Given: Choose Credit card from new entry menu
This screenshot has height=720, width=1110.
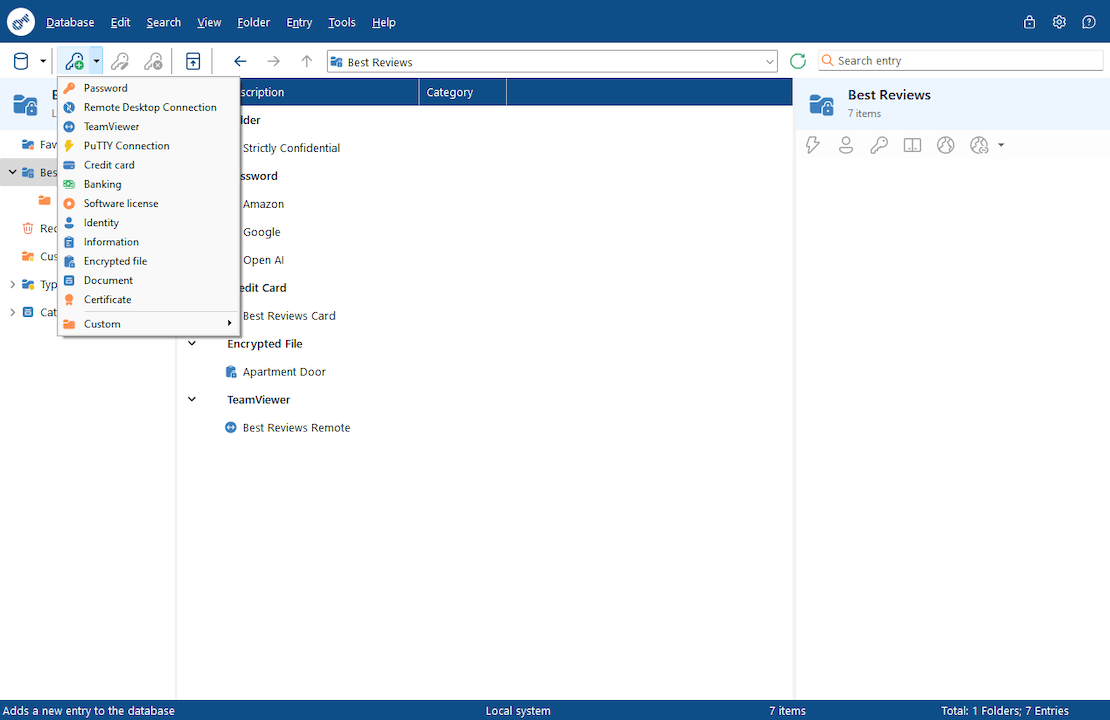Looking at the screenshot, I should coord(109,165).
